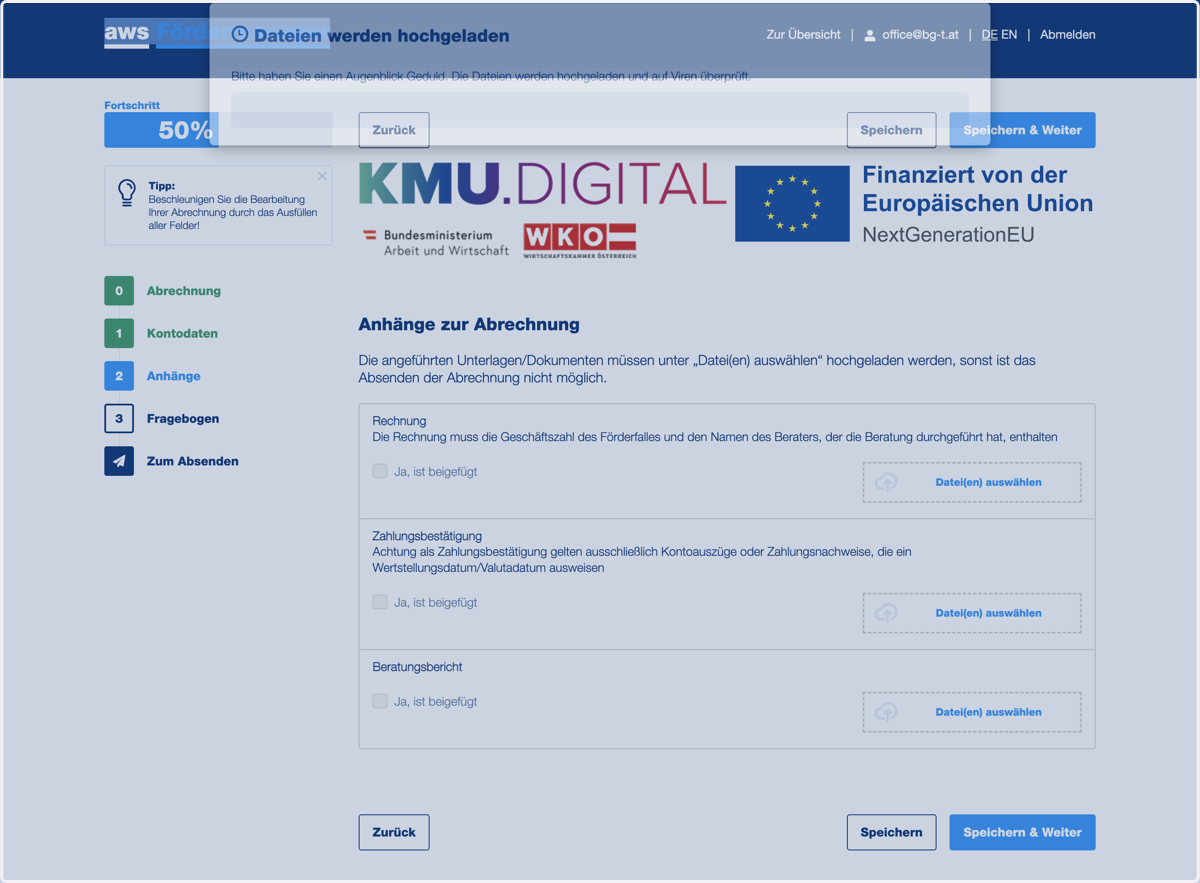Screen dimensions: 1200x883
Task: Check 'Ja, ist beigefügt' for Rechnung
Action: 380,471
